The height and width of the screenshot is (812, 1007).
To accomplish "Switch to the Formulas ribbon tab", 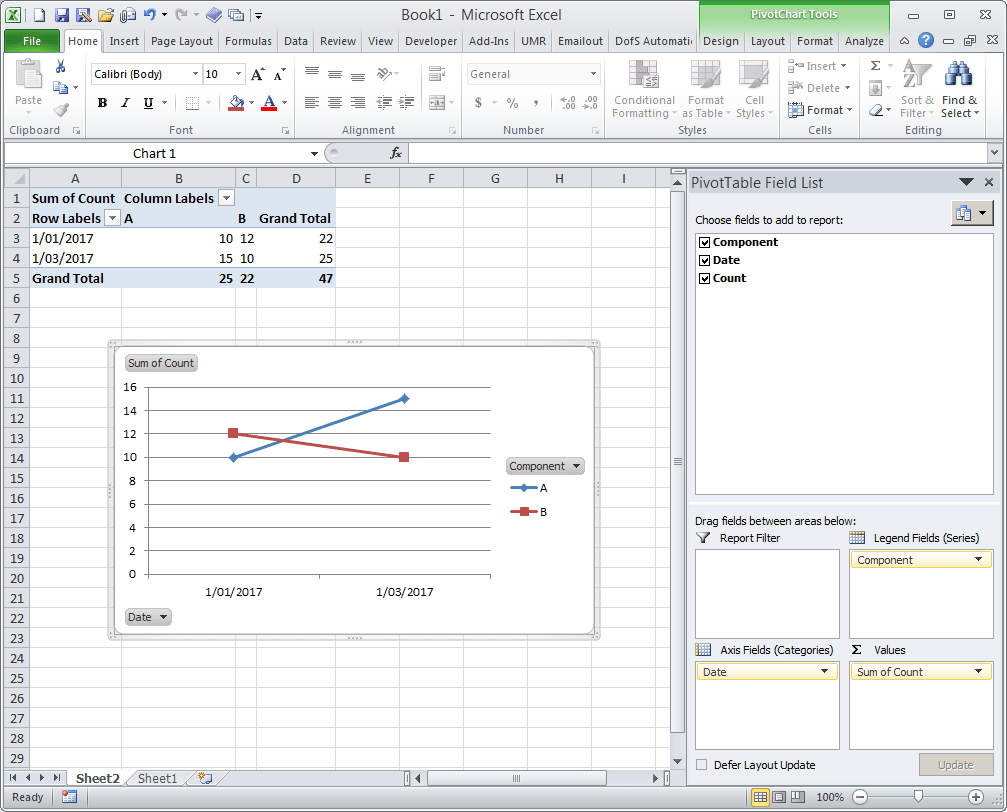I will tap(249, 41).
